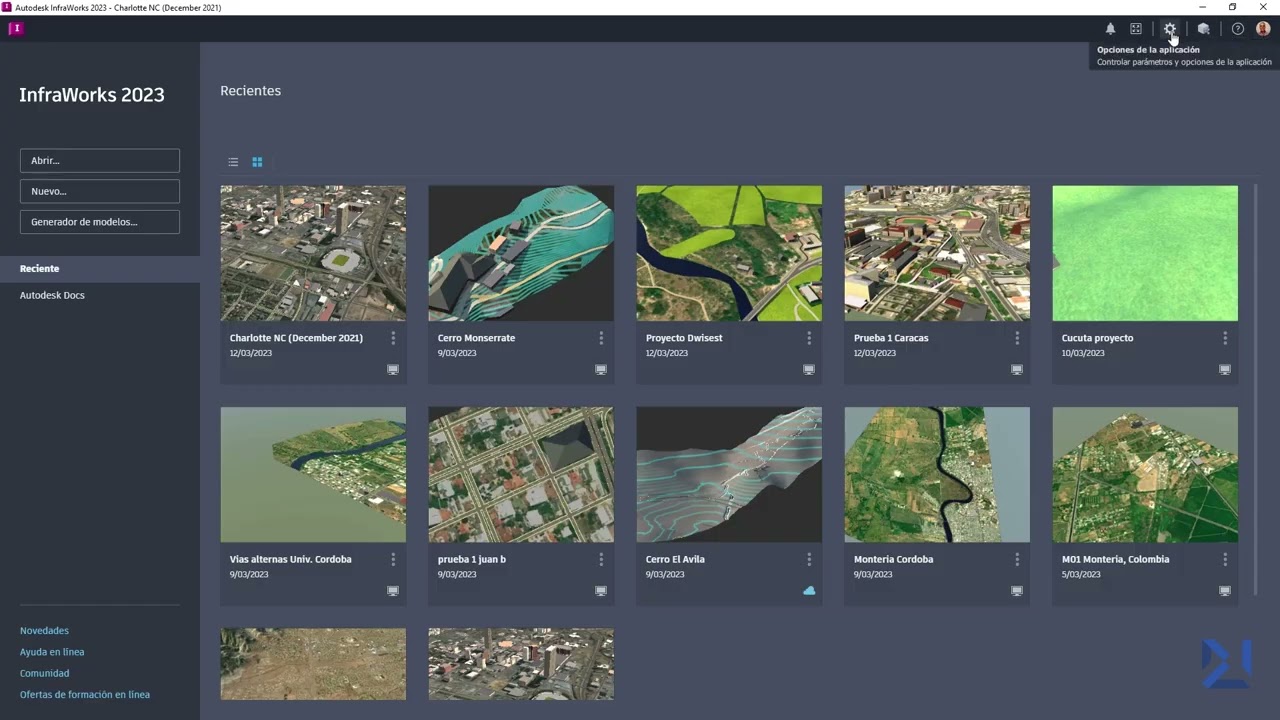Open M01 Monteria, Colombia thumbnail
The height and width of the screenshot is (720, 1280).
coord(1145,475)
